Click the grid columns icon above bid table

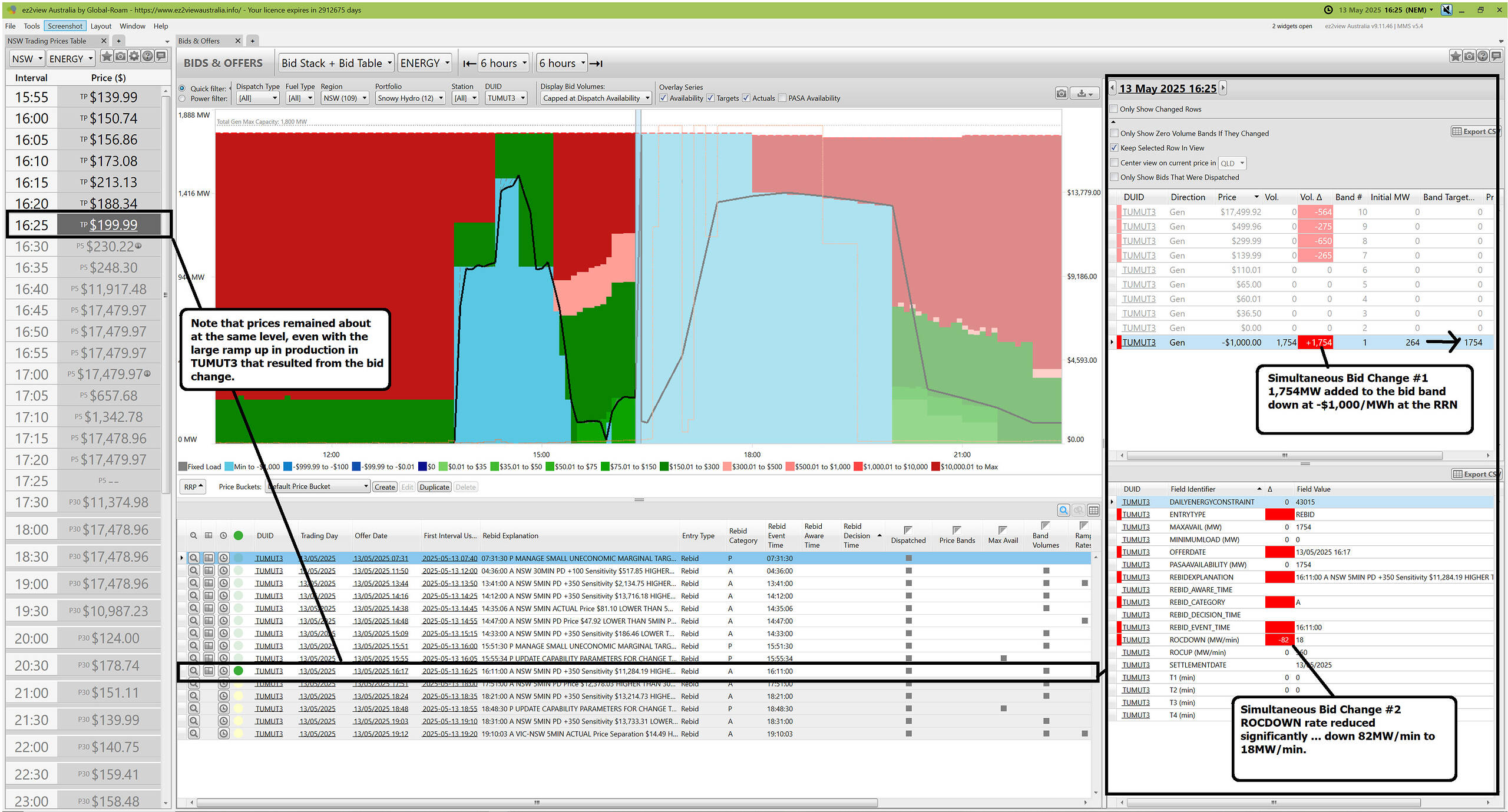(x=1094, y=511)
